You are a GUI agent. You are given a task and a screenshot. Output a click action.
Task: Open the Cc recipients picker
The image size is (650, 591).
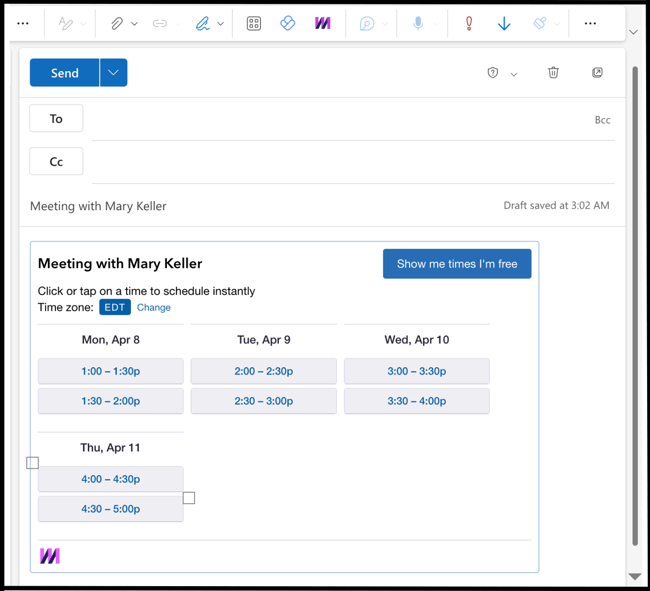56,161
